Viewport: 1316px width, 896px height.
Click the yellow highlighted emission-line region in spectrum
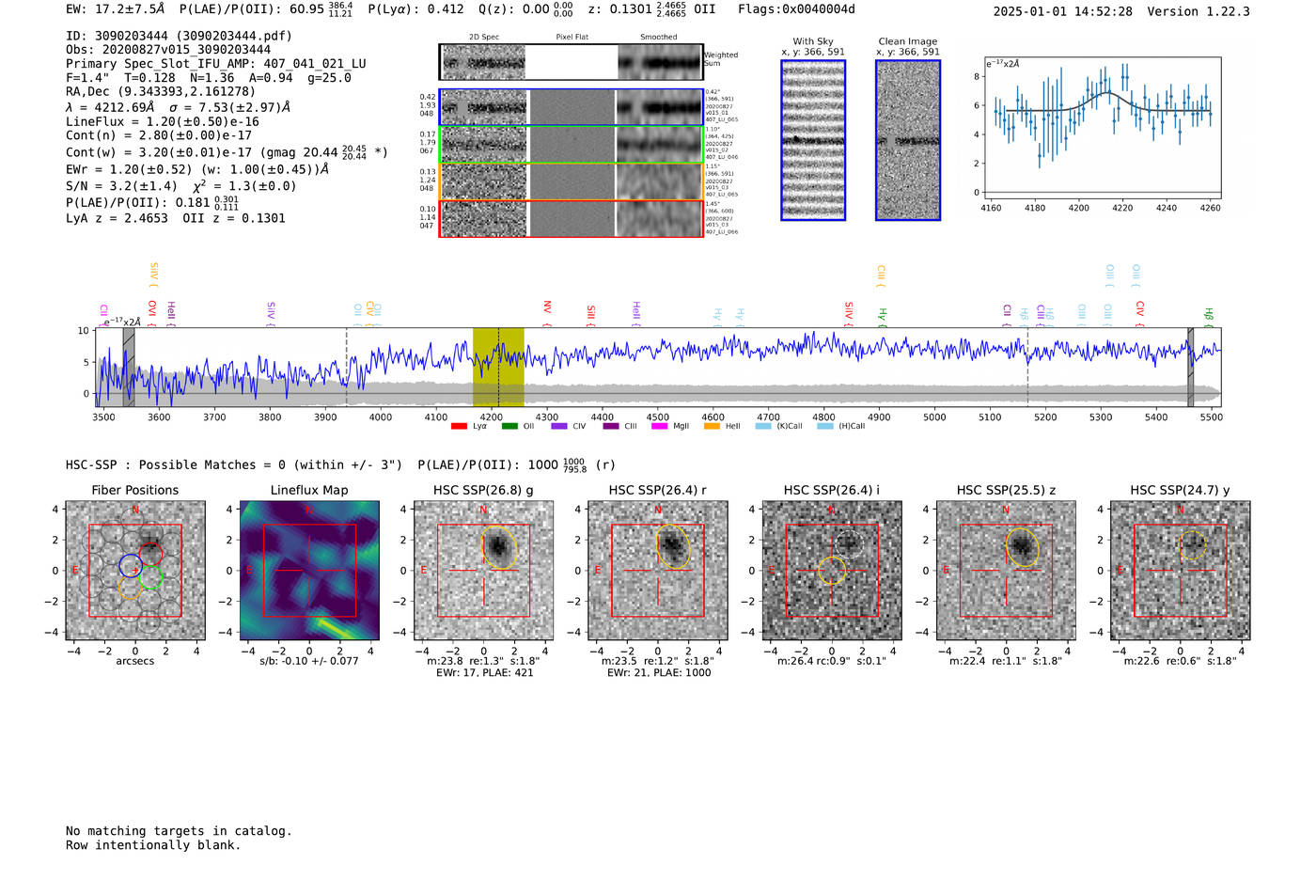498,368
